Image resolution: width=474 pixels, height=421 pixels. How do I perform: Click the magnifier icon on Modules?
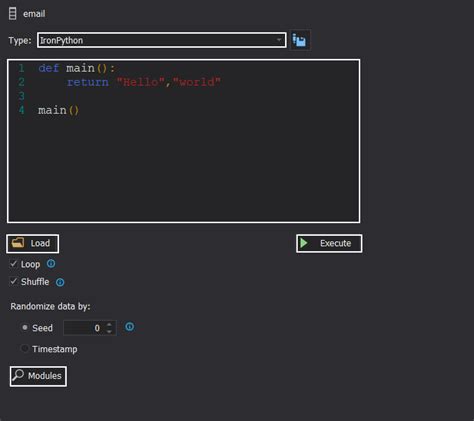18,375
